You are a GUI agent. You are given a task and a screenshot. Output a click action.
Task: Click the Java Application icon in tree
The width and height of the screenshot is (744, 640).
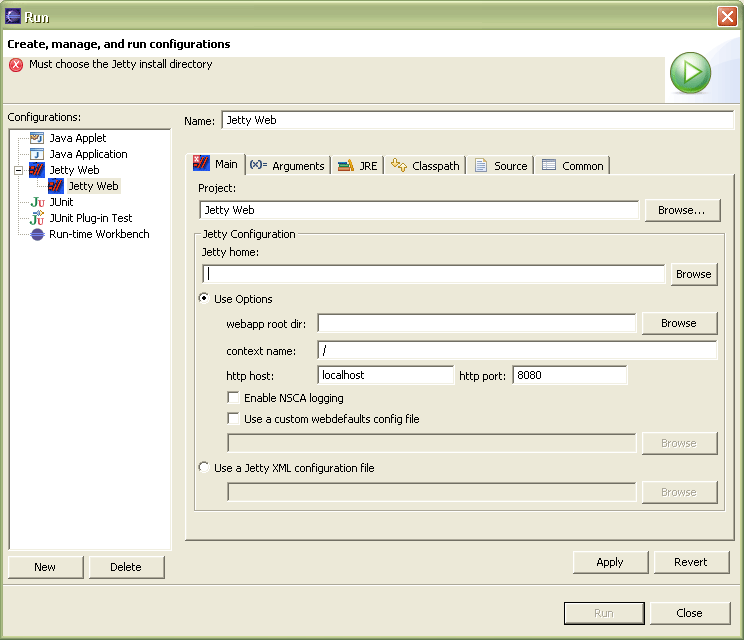tap(37, 154)
